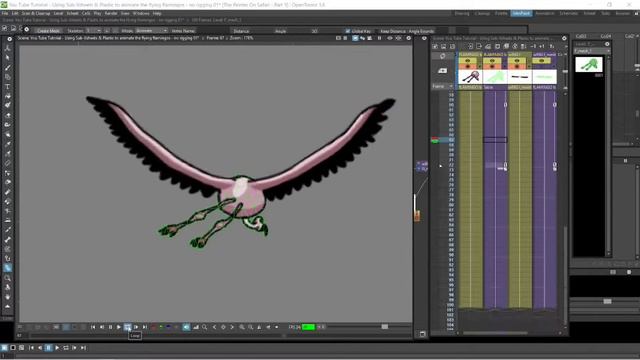Switch to the Palette room tab
This screenshot has height=360, width=640.
pos(501,13)
